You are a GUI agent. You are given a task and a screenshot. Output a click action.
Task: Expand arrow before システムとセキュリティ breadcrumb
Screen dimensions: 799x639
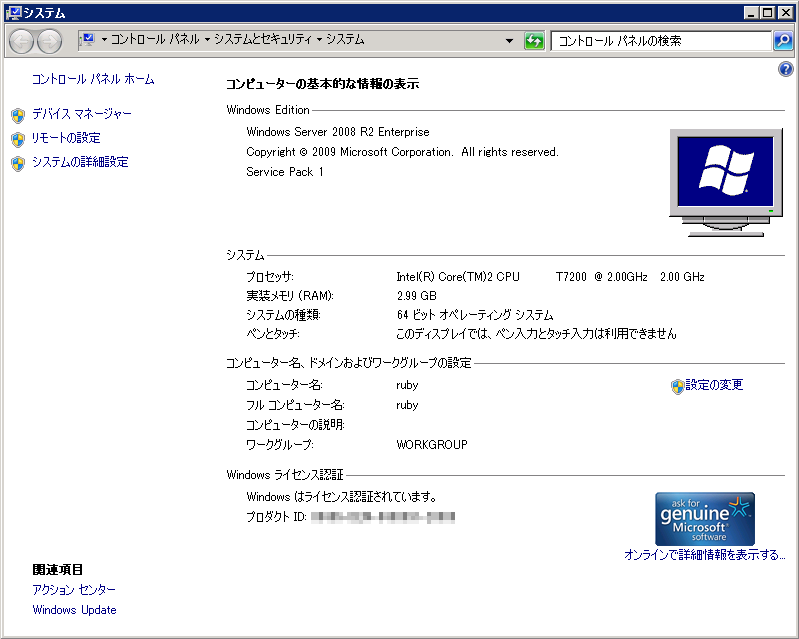click(207, 39)
